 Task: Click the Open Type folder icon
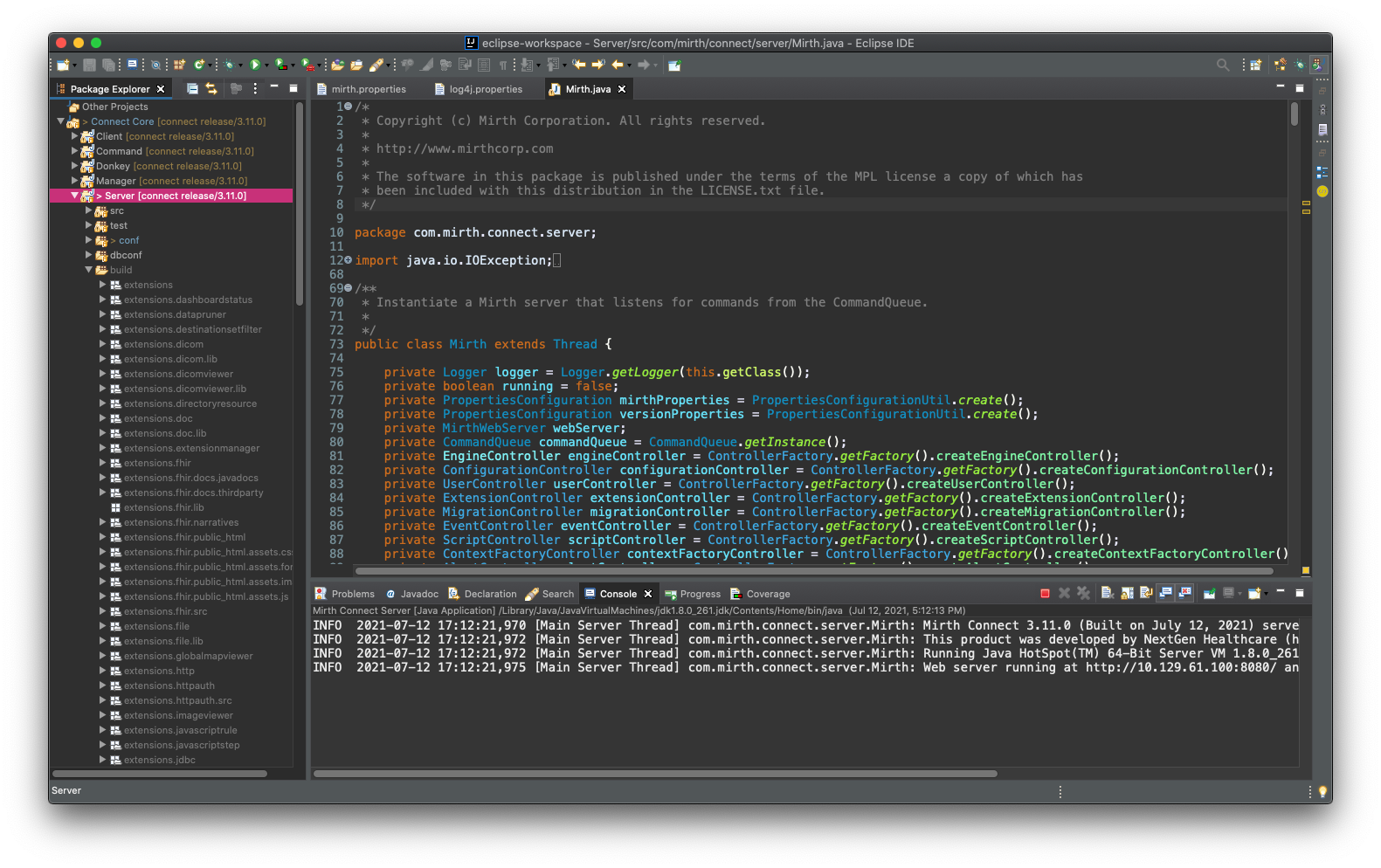click(x=337, y=65)
